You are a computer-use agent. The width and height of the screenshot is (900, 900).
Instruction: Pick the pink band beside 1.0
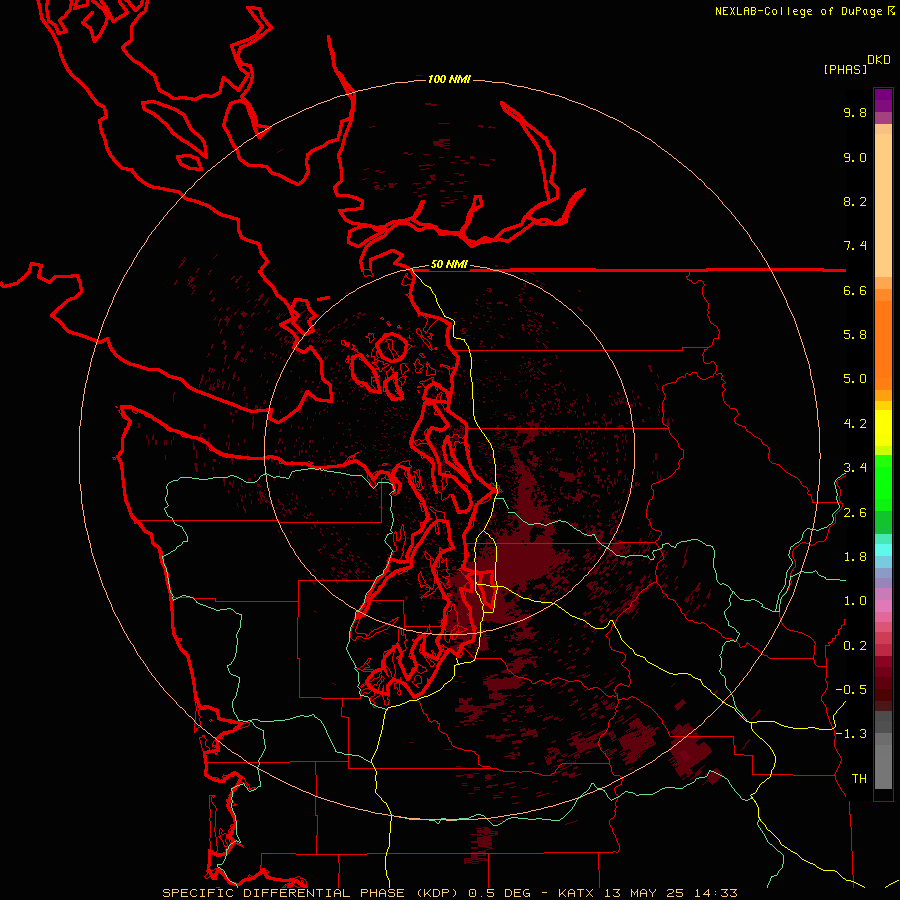click(883, 606)
